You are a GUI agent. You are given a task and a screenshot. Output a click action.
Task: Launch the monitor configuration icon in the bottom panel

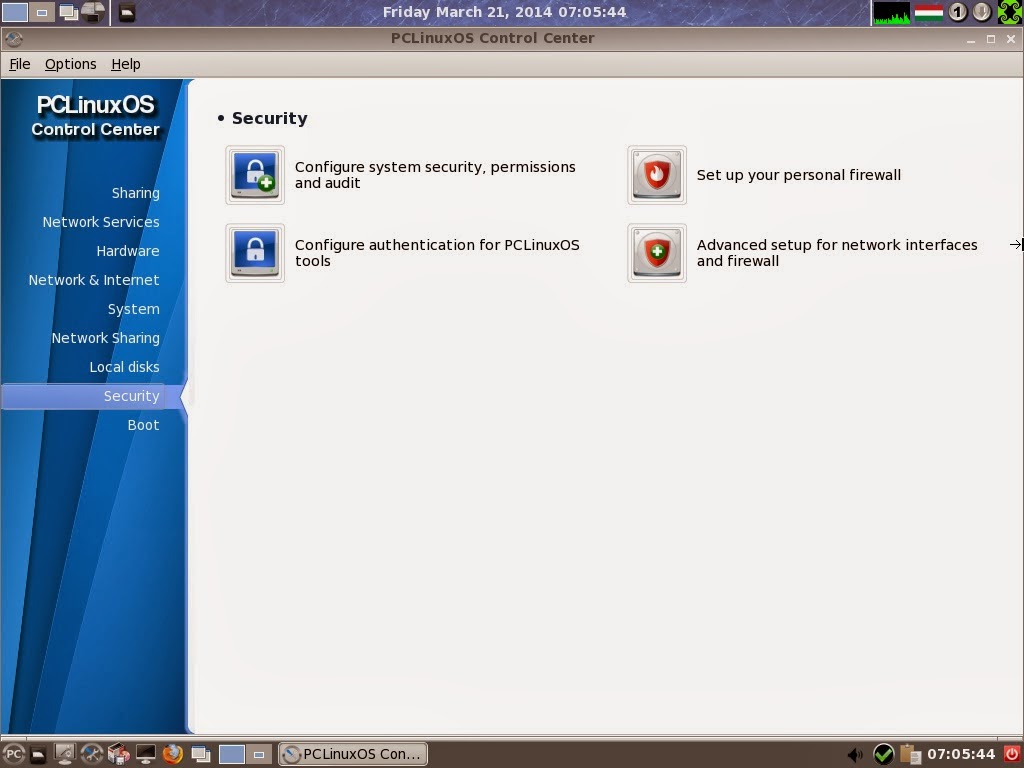click(x=65, y=754)
